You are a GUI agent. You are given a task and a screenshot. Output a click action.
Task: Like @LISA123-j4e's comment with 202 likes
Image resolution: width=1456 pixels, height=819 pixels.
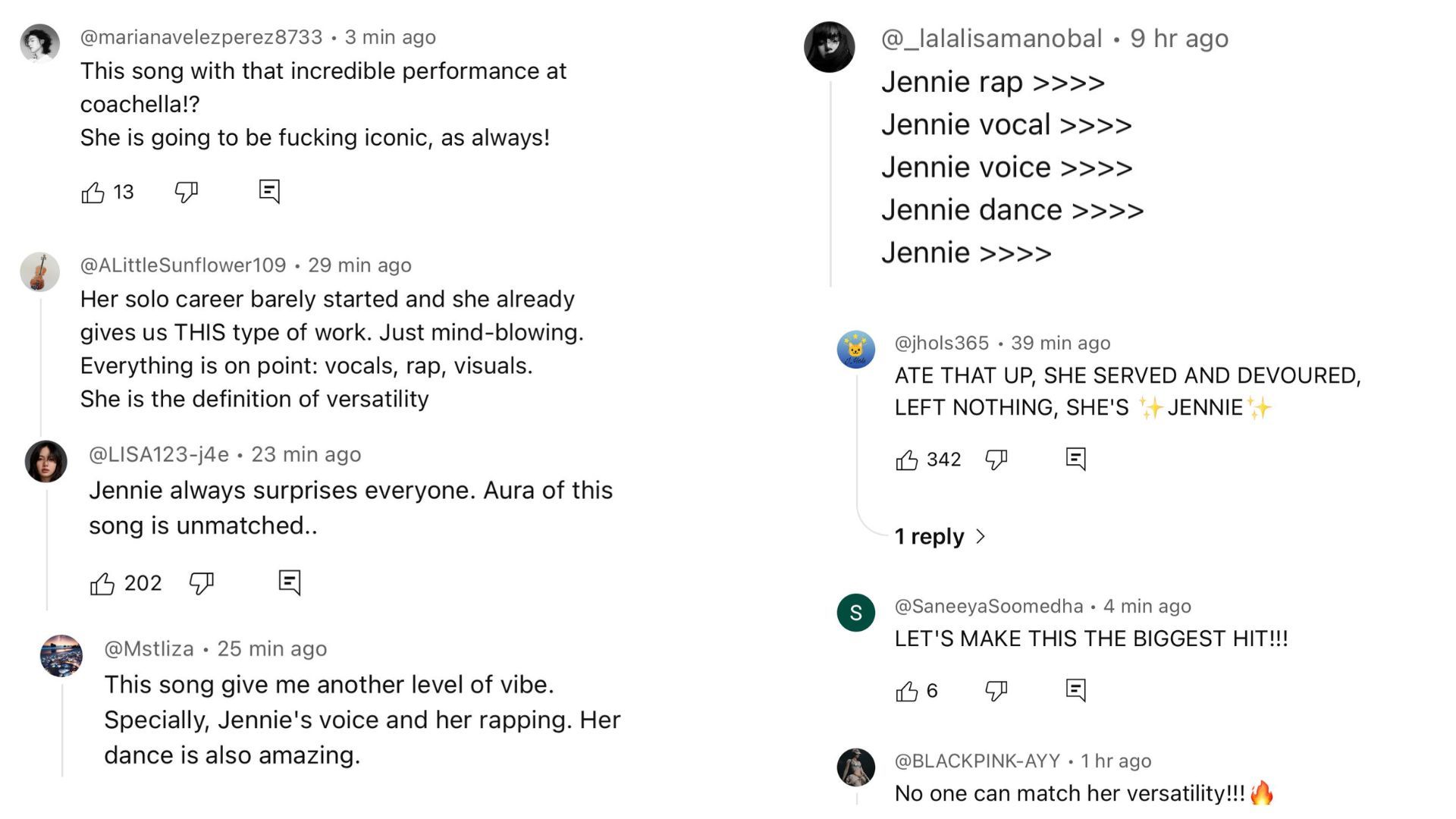(x=102, y=583)
